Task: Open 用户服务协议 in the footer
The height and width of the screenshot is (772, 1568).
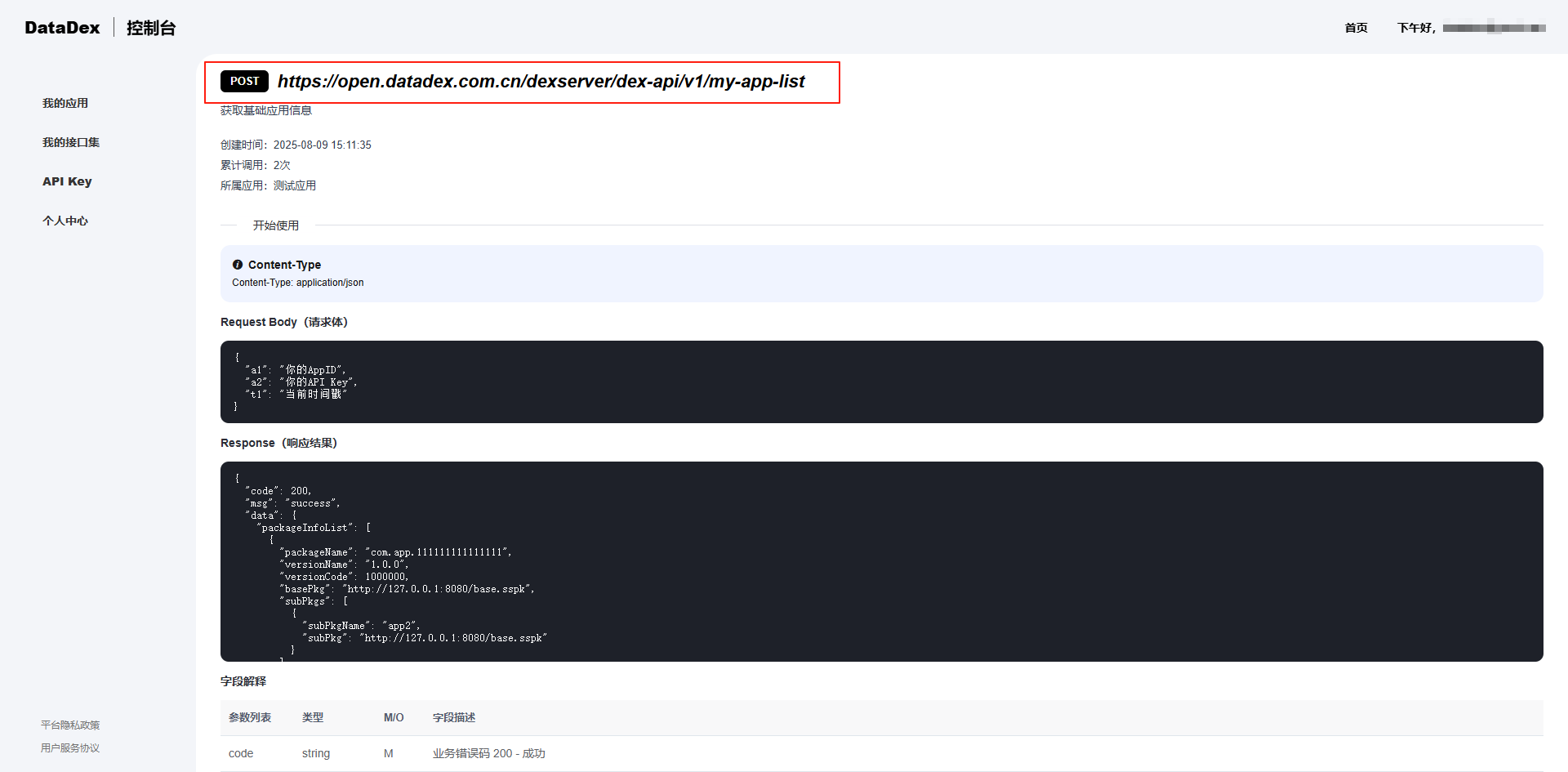Action: click(x=69, y=747)
